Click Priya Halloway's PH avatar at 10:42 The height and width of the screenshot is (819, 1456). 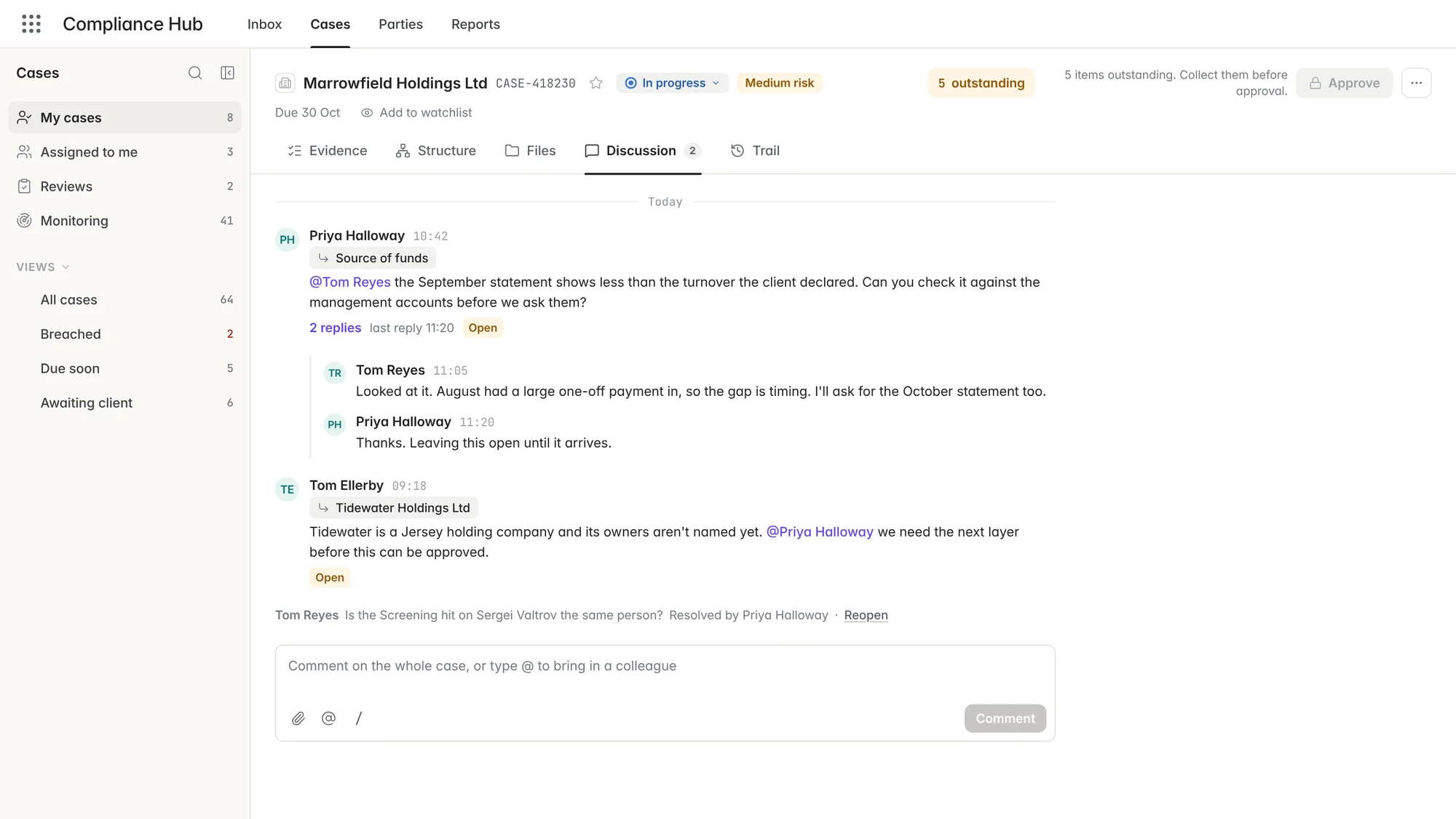pyautogui.click(x=287, y=240)
